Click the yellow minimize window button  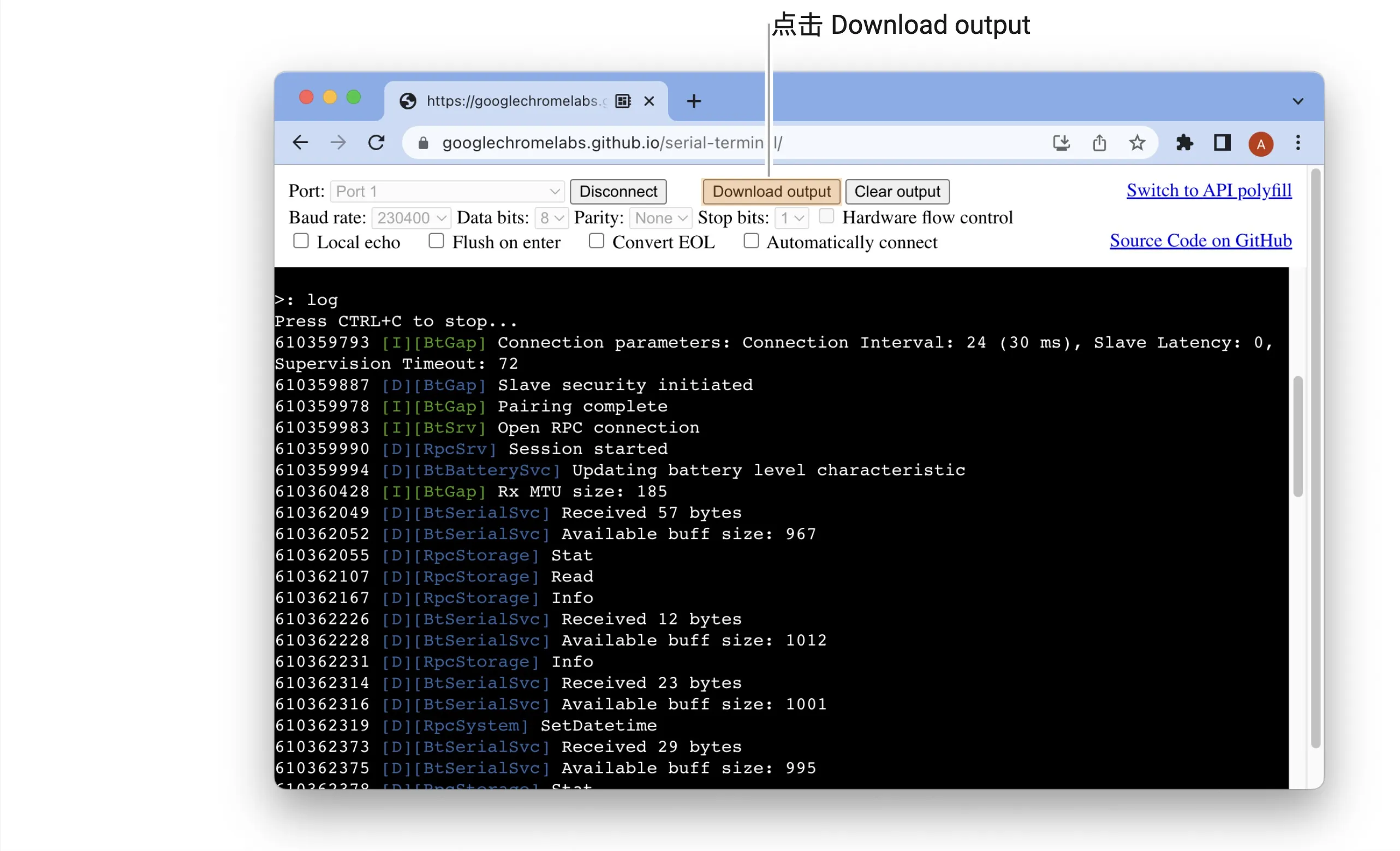coord(330,97)
